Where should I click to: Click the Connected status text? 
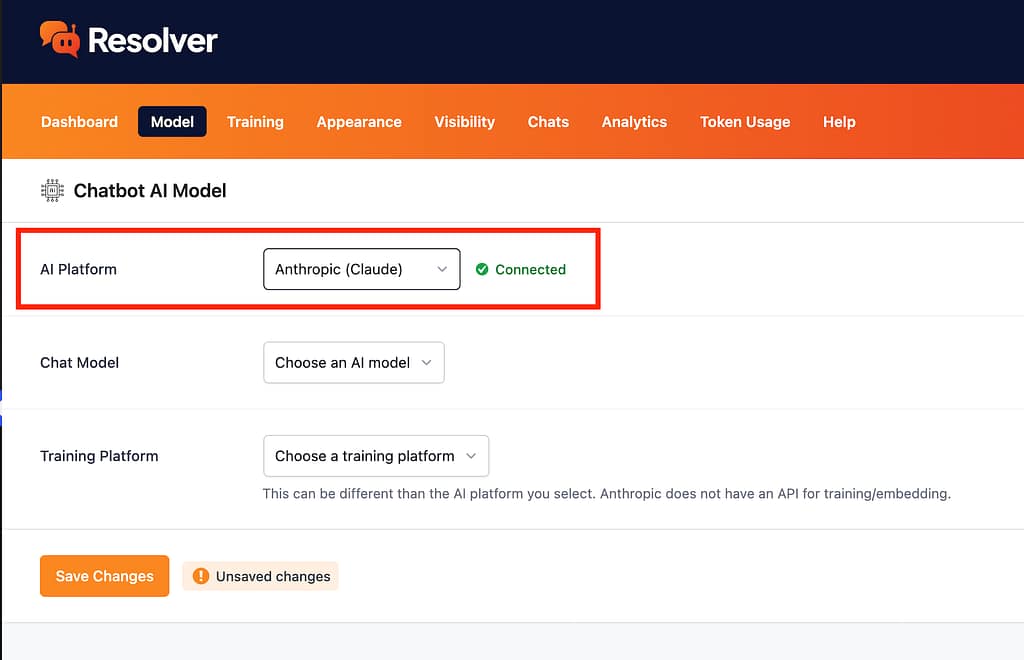[x=530, y=269]
